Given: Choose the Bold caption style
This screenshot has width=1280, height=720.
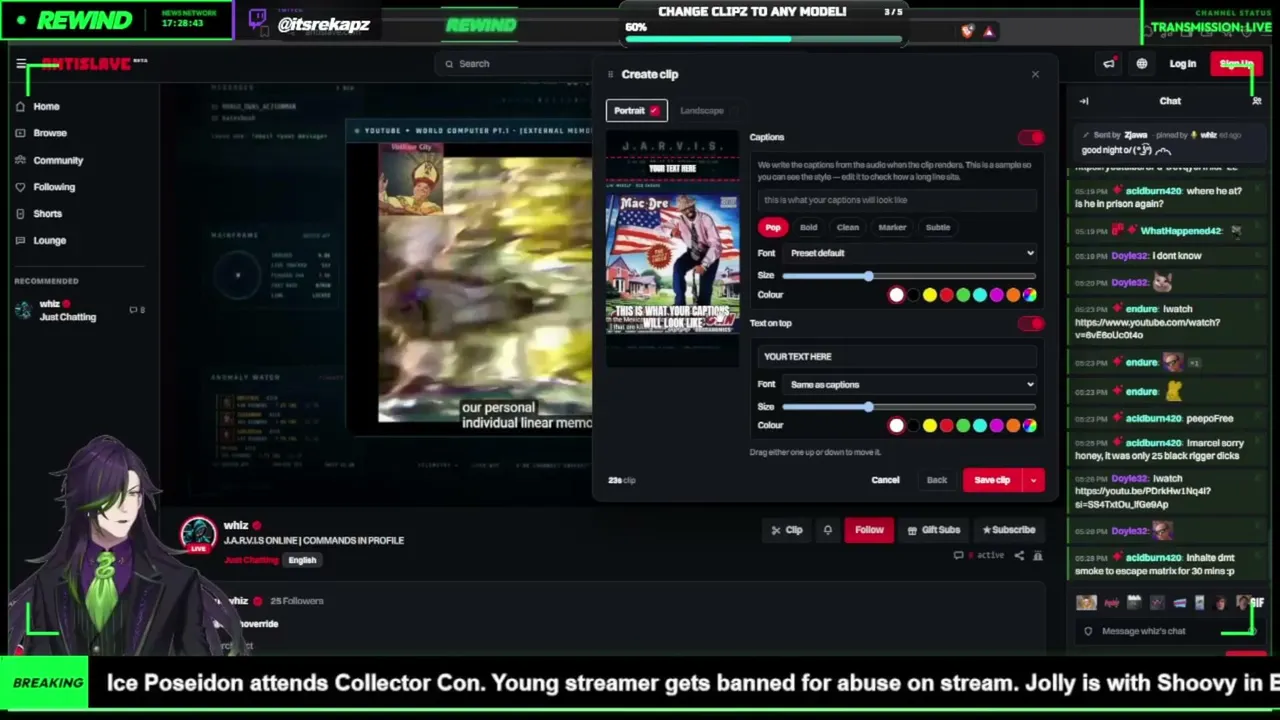Looking at the screenshot, I should (x=808, y=227).
